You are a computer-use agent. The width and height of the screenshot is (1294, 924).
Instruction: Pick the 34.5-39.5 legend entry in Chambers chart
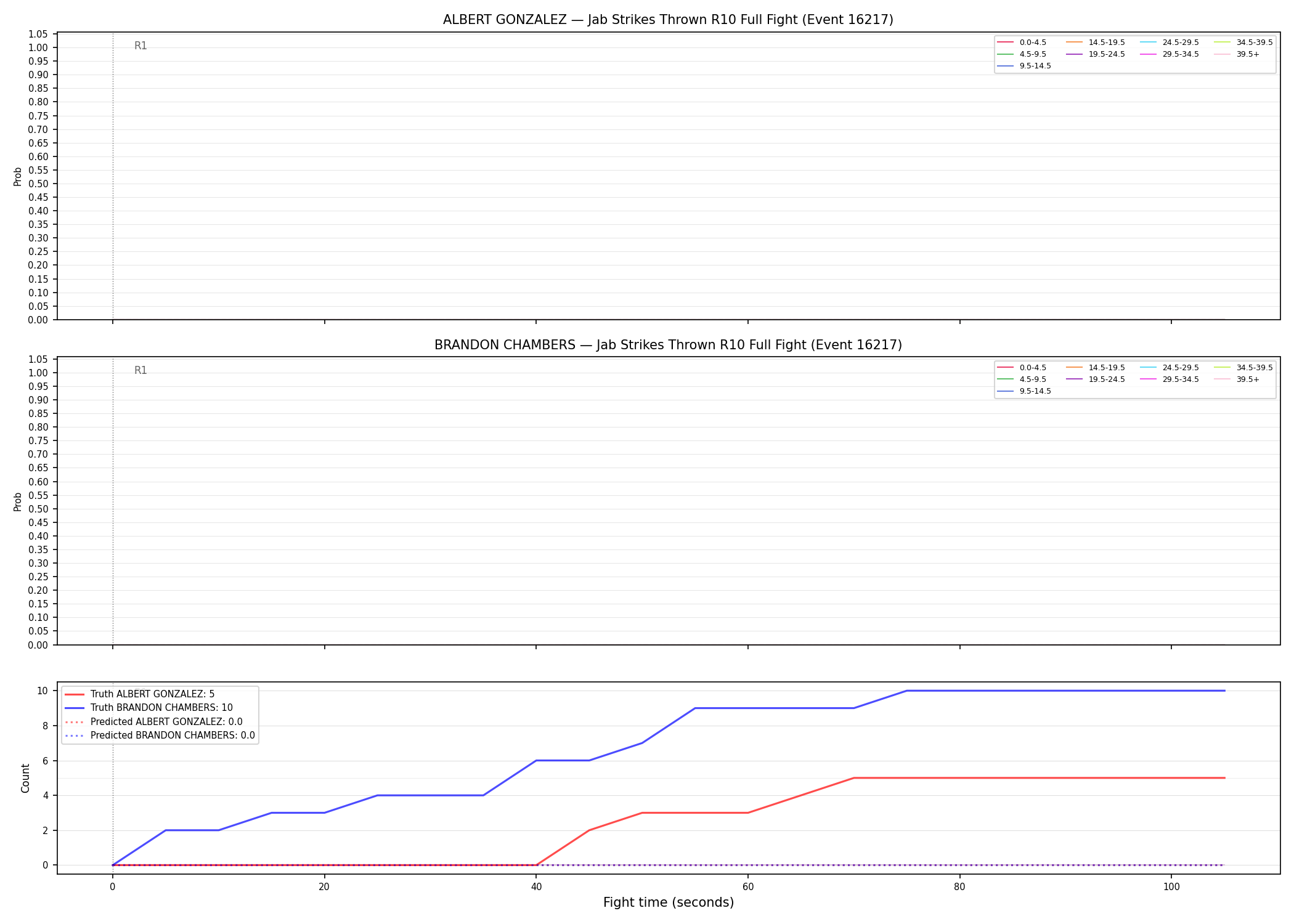coord(1243,368)
